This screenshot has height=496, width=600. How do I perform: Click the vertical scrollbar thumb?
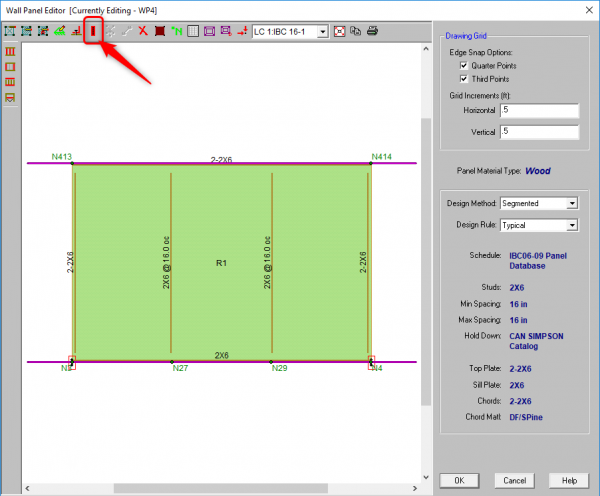426,262
